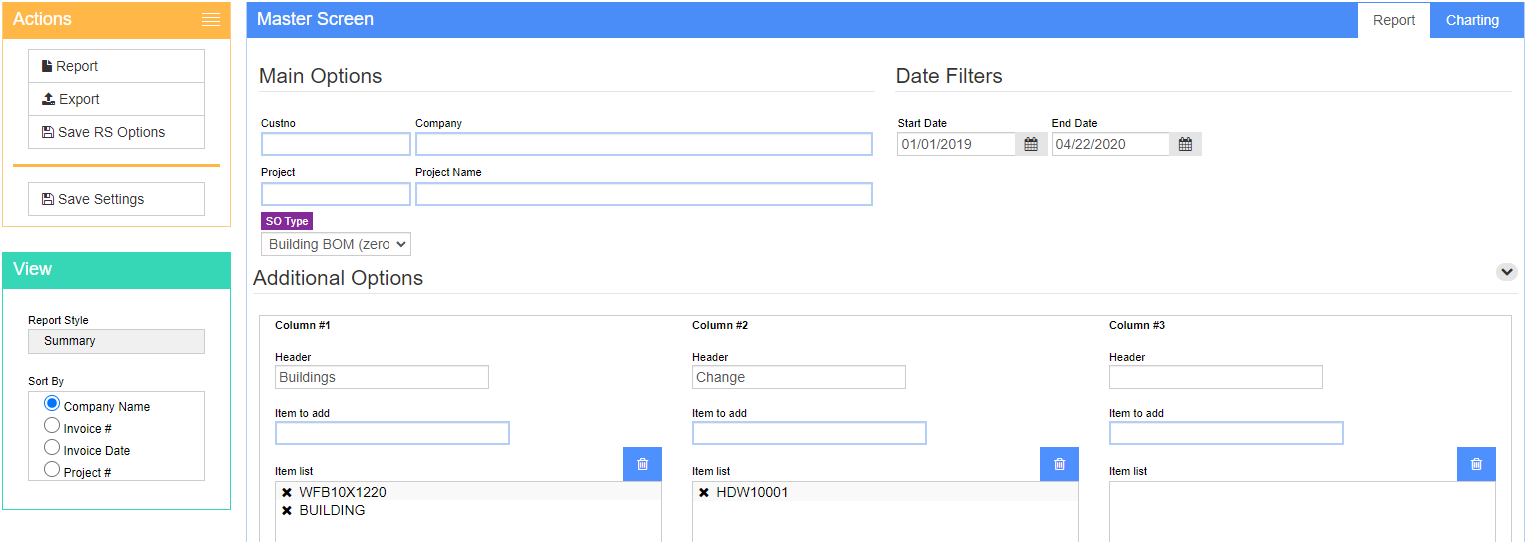Focus the empty Column #3 Header field
Screen dimensions: 1527x542
coord(1216,377)
